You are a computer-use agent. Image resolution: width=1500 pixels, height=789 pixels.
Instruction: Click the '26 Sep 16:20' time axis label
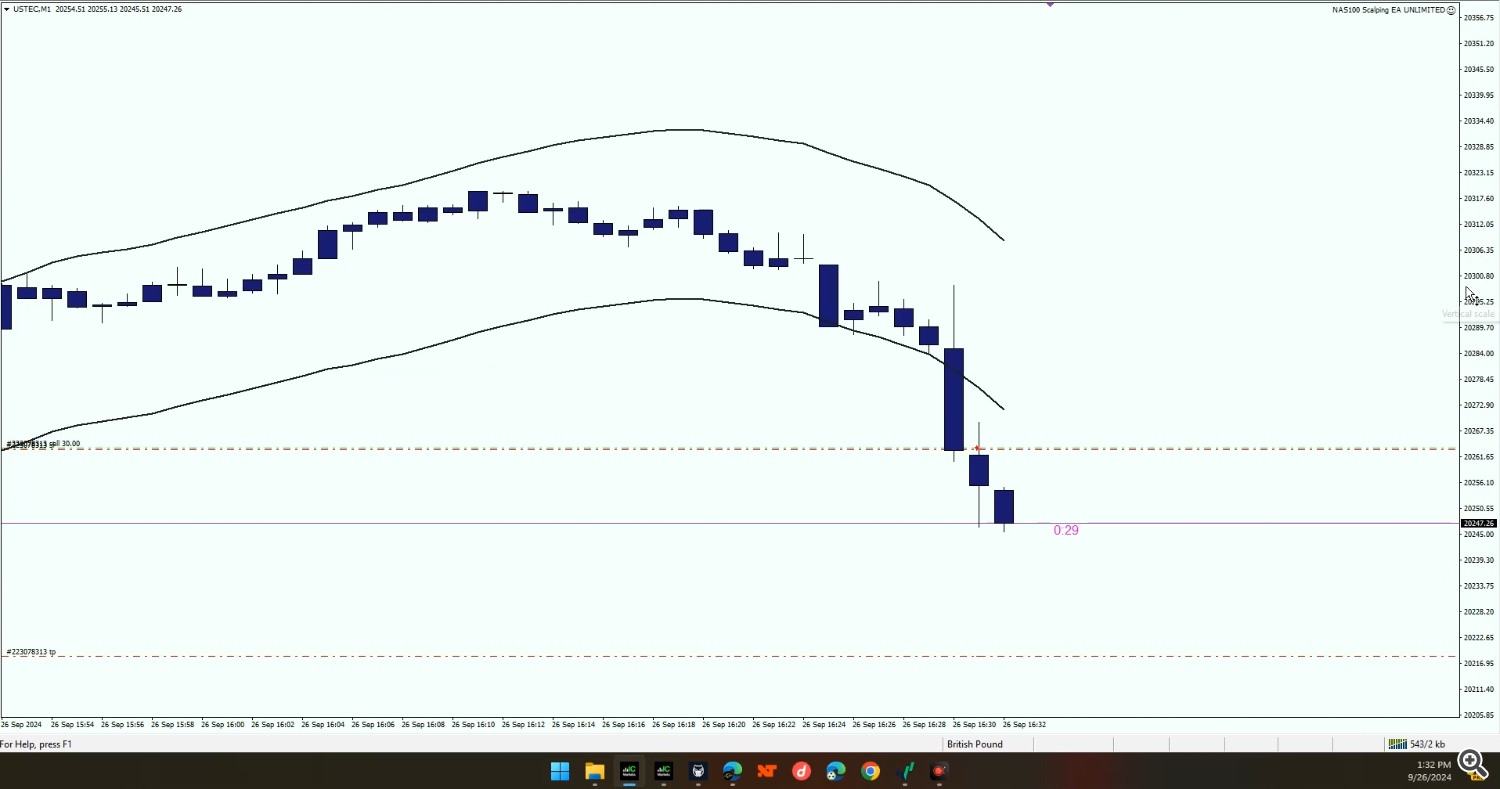(724, 724)
